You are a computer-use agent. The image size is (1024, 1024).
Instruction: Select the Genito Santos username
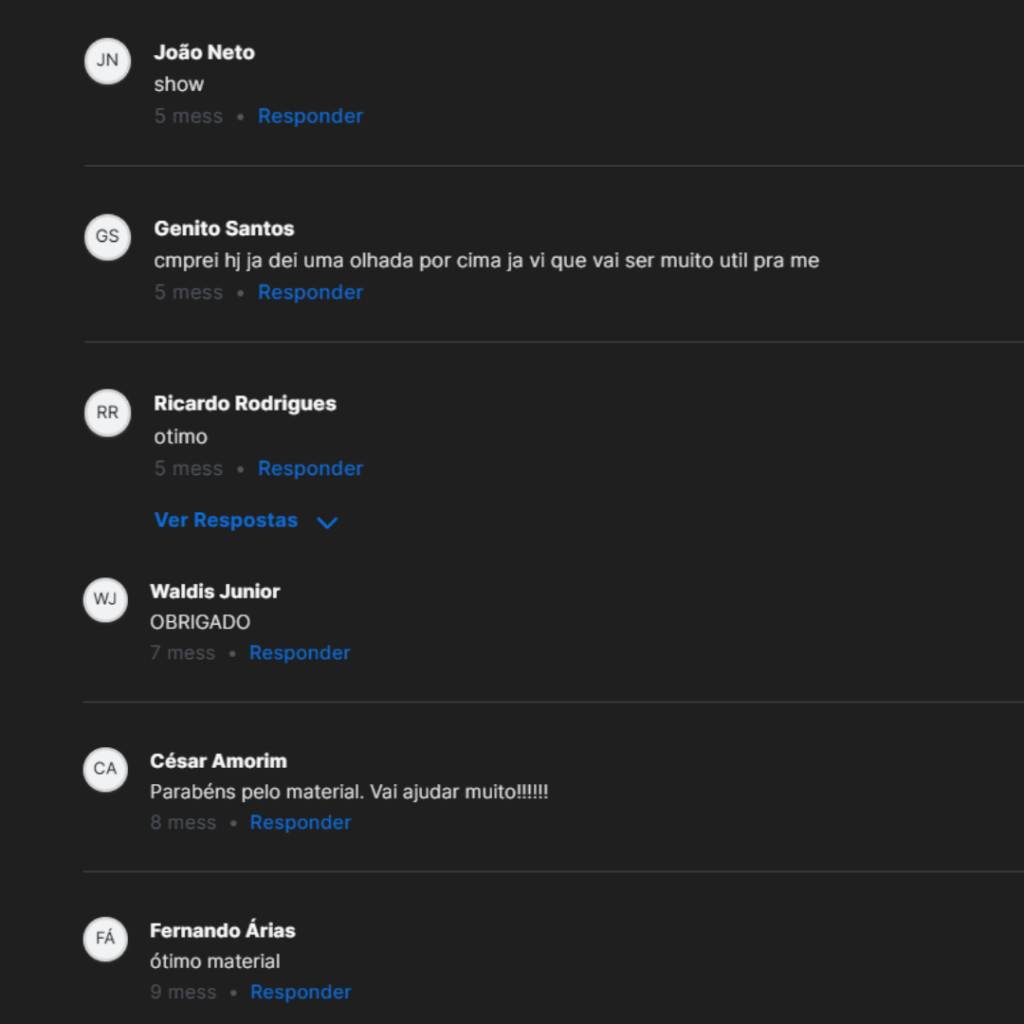[x=224, y=229]
